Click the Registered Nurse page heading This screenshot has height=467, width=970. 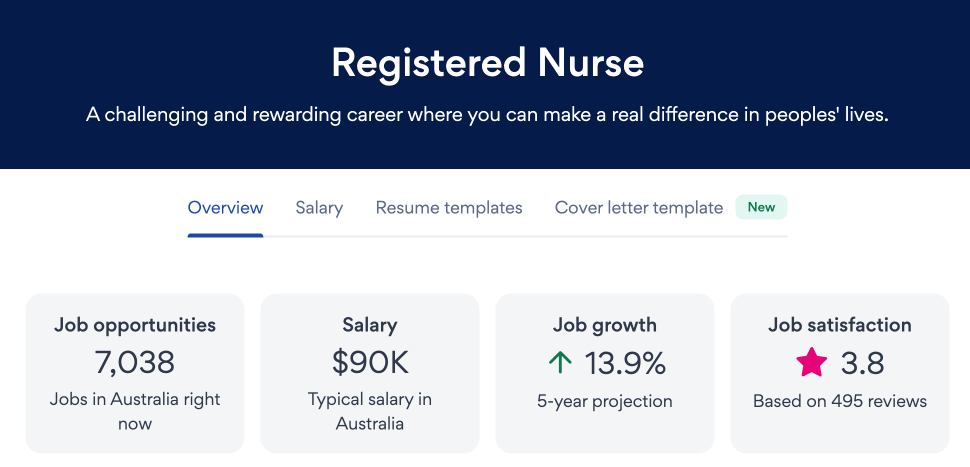(487, 63)
